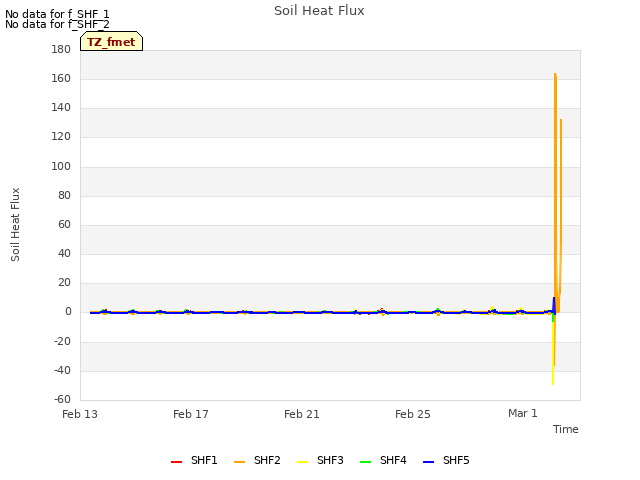640x480 pixels.
Task: Toggle SHF5 series in the legend
Action: click(x=446, y=461)
